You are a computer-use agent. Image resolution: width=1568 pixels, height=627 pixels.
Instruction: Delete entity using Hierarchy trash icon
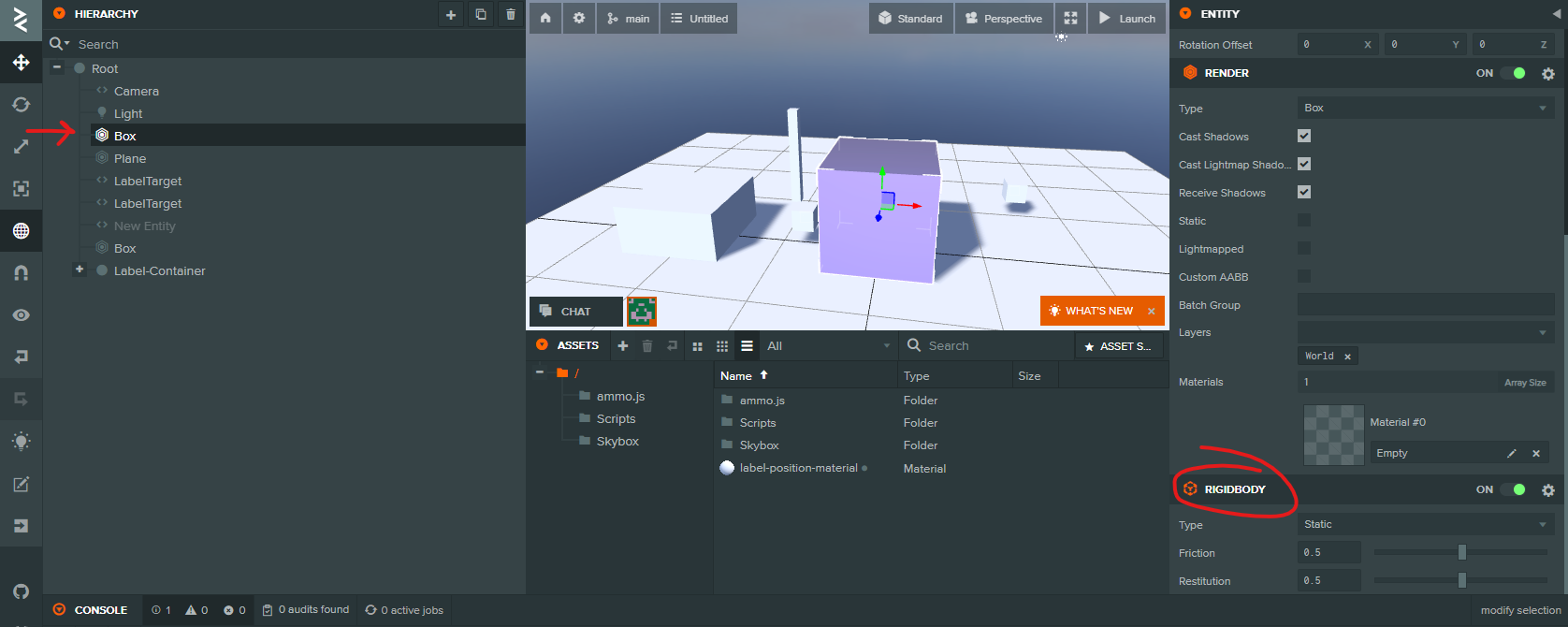(510, 14)
